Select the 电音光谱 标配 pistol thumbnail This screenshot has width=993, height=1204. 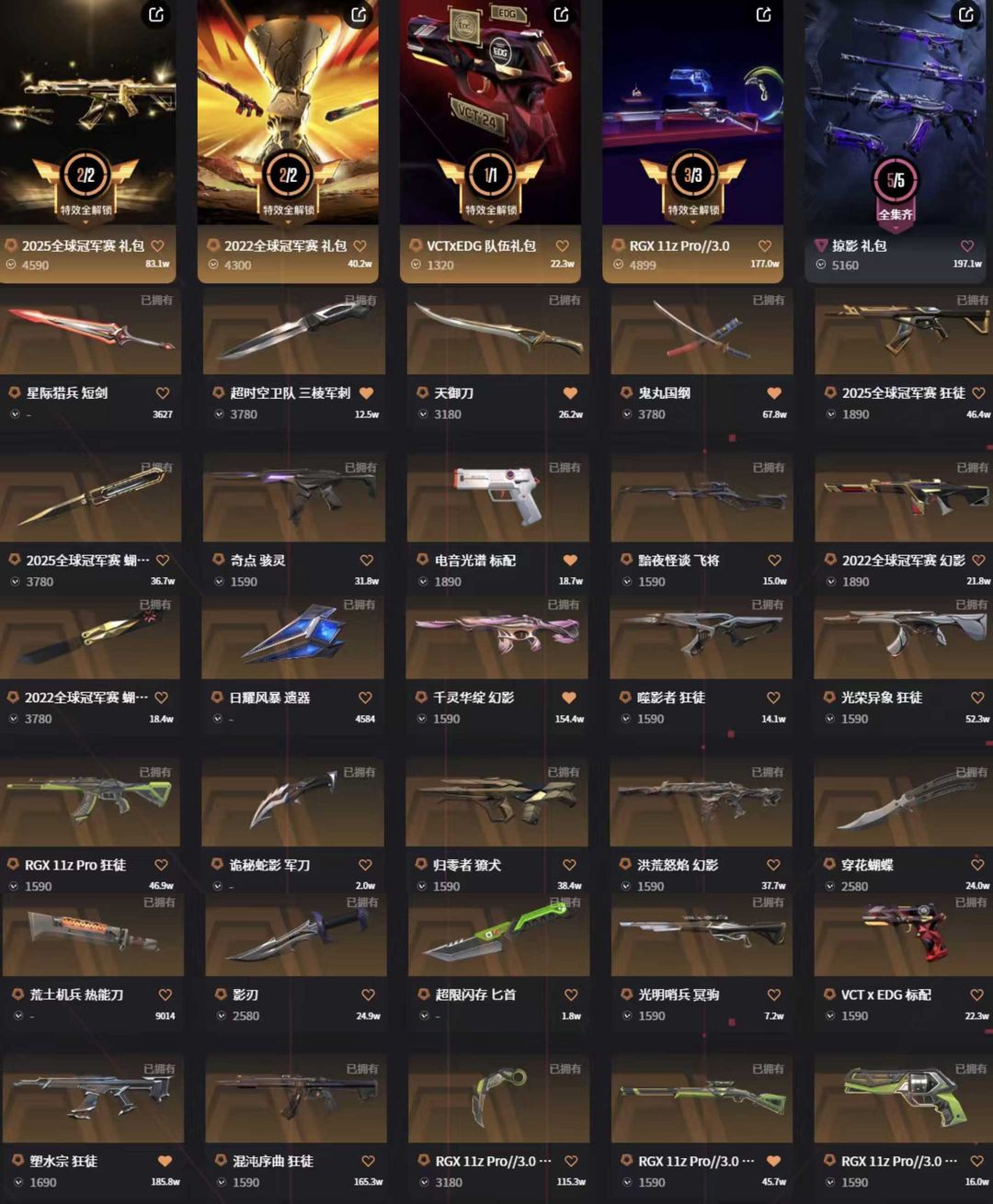497,494
